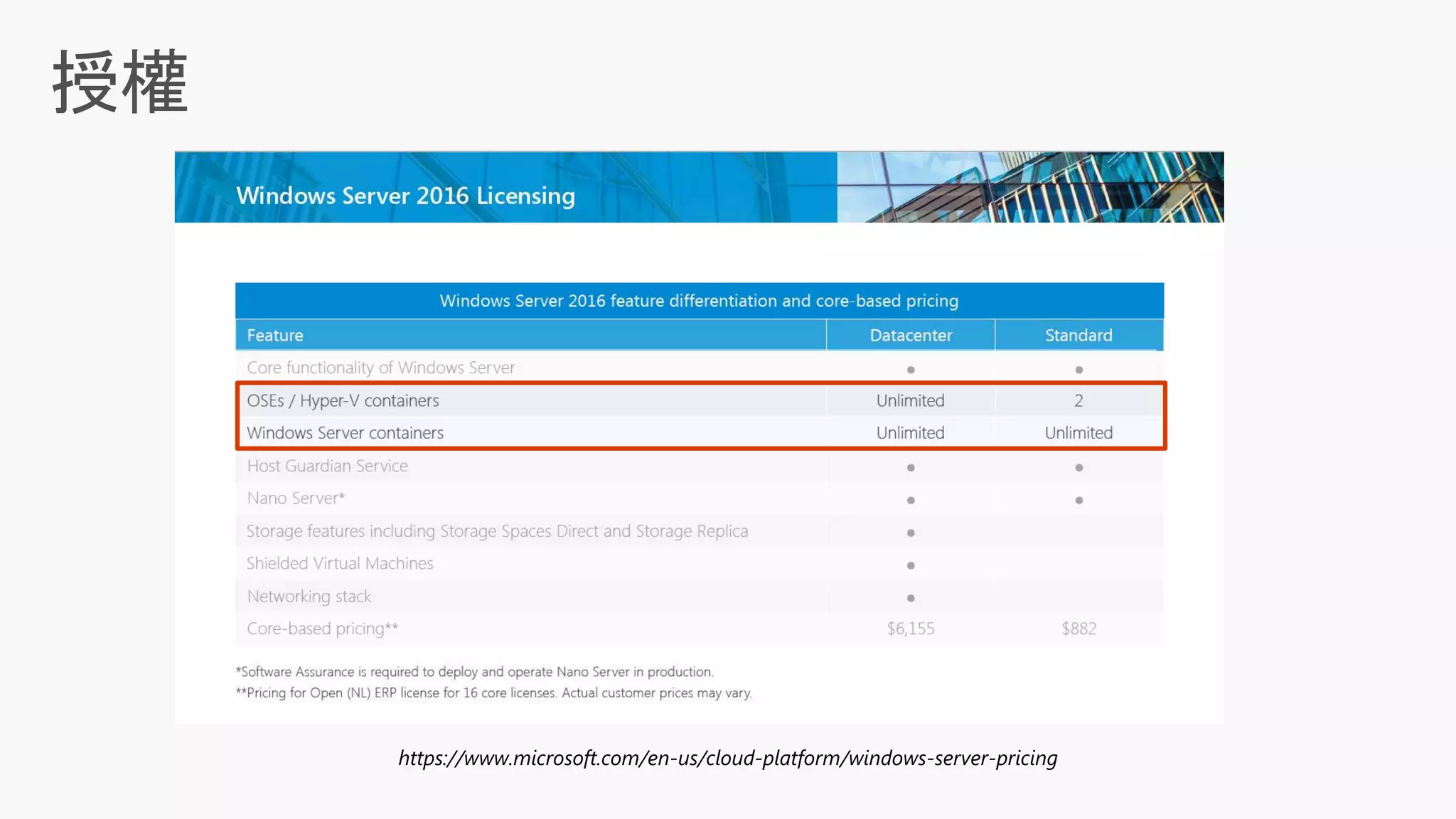Click the Datacenter dot for Shielded Virtual Machines
The image size is (1456, 819).
click(911, 566)
